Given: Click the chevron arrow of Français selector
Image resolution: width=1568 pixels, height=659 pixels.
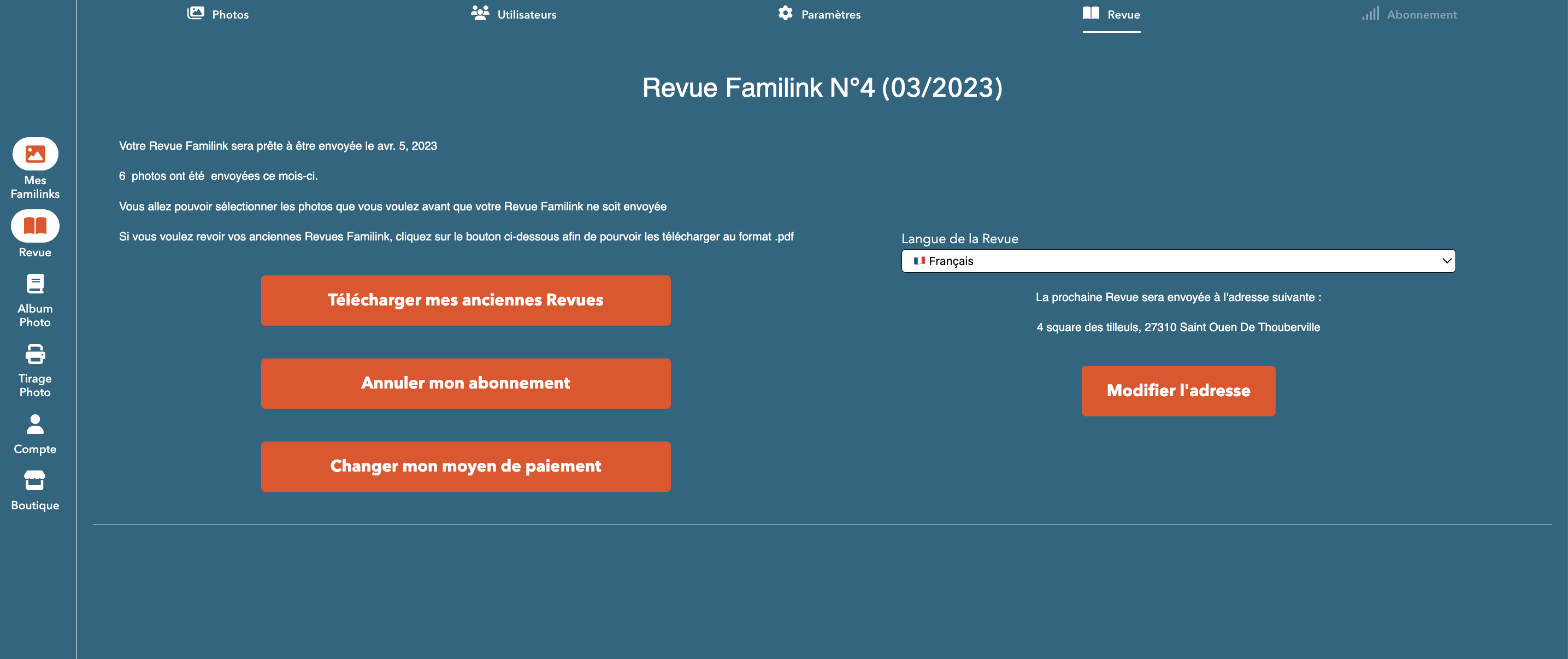Looking at the screenshot, I should (1446, 261).
